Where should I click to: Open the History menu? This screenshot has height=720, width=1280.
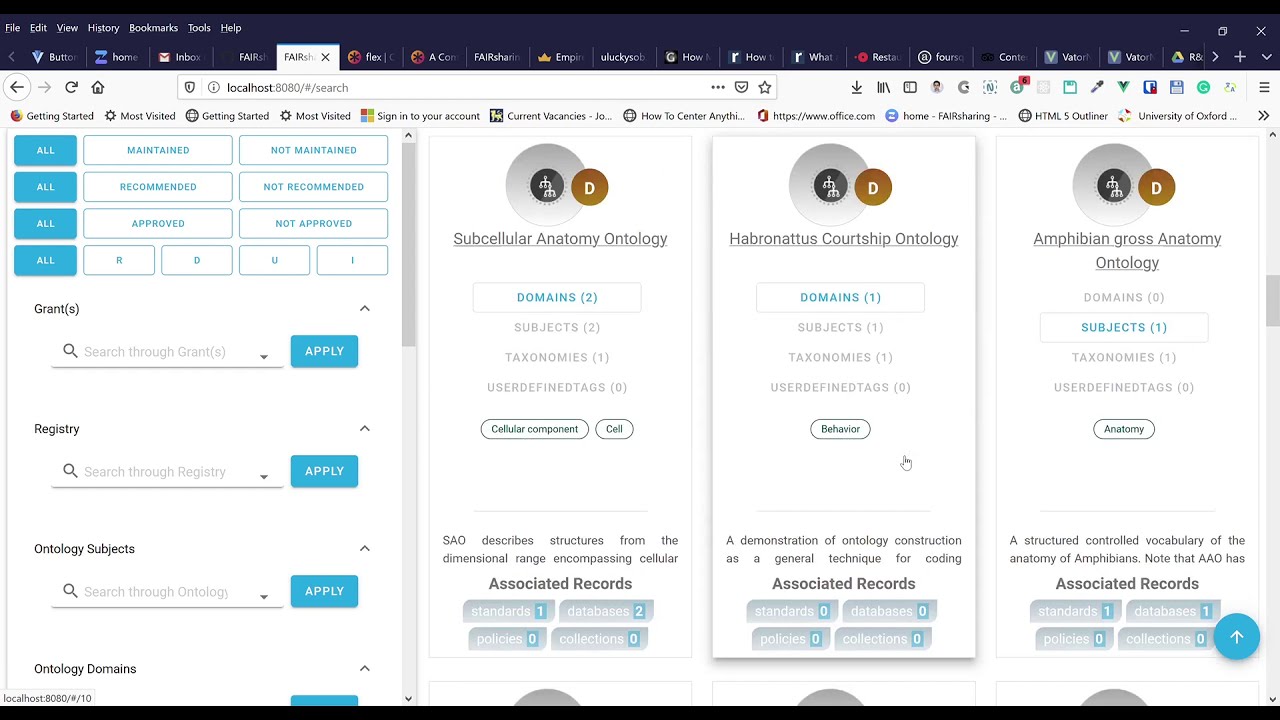click(103, 28)
